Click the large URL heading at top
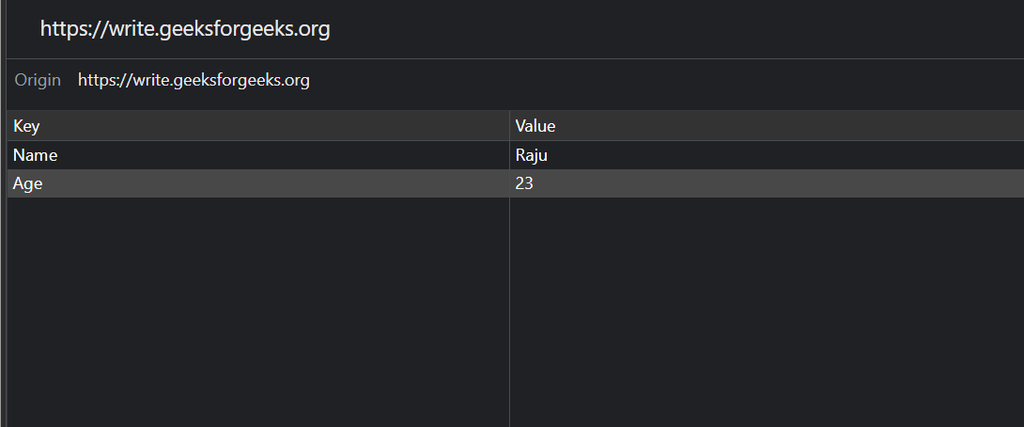This screenshot has width=1024, height=427. (x=185, y=30)
